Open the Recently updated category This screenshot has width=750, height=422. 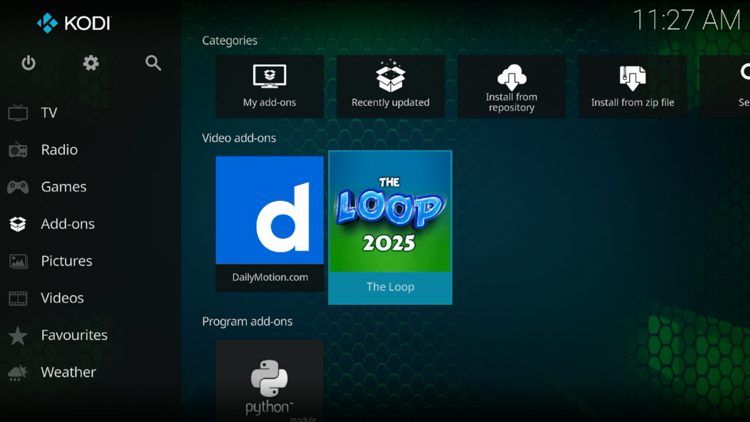click(390, 86)
